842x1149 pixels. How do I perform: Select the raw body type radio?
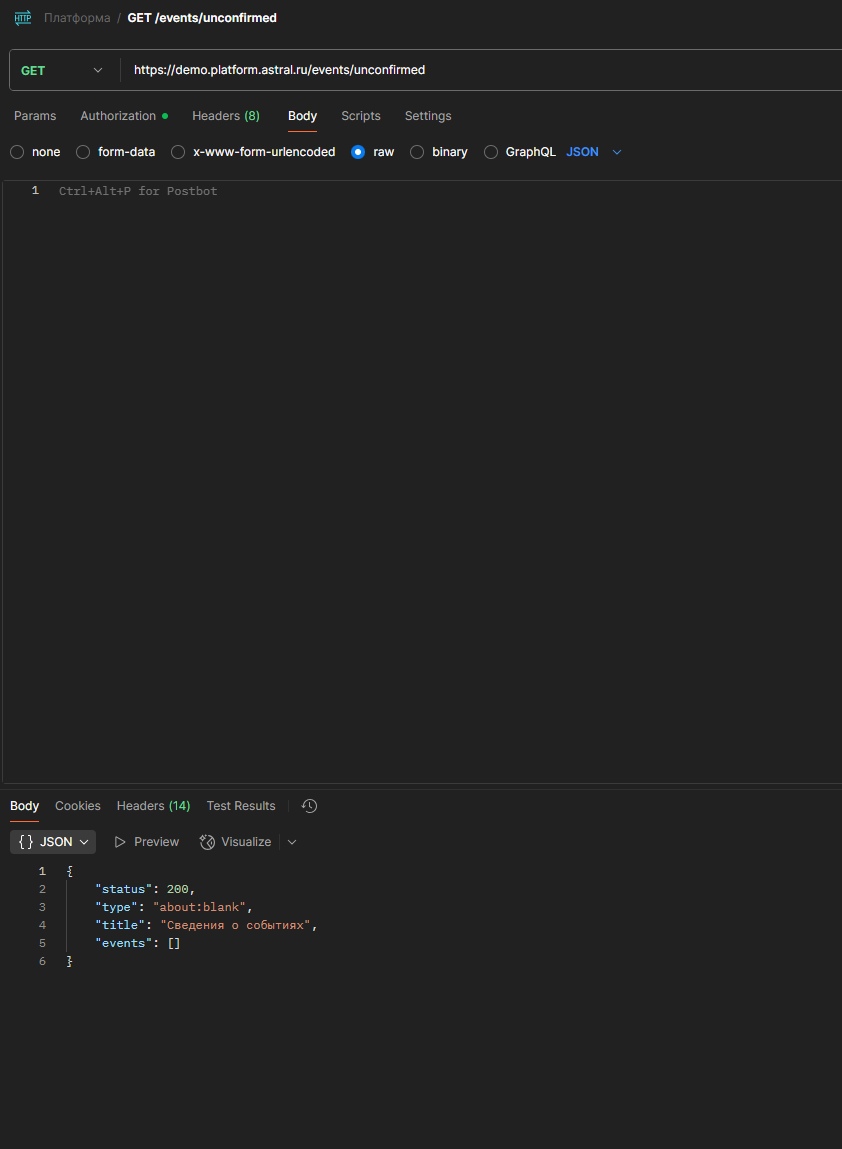click(358, 152)
